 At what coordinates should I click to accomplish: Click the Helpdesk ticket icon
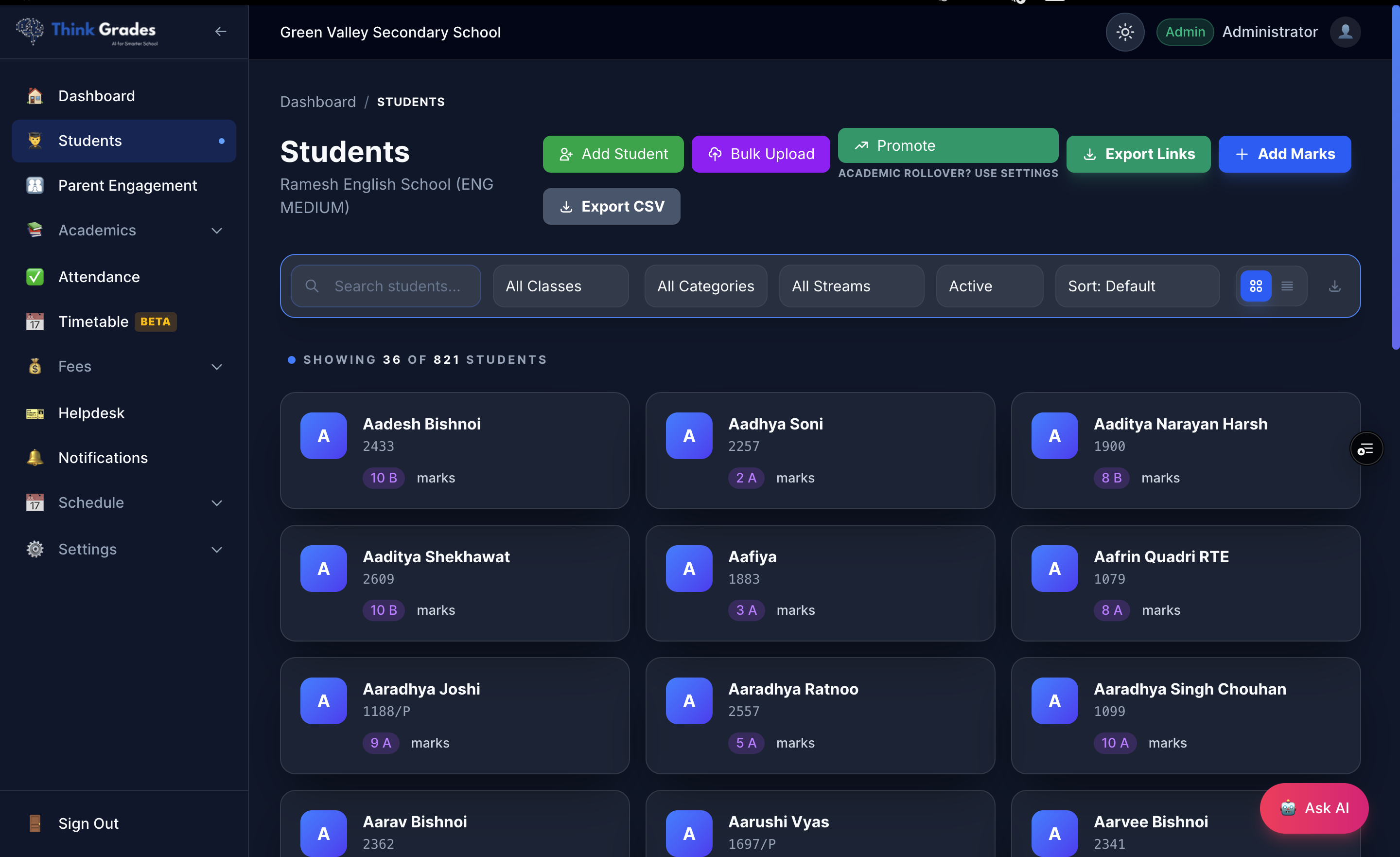(35, 413)
